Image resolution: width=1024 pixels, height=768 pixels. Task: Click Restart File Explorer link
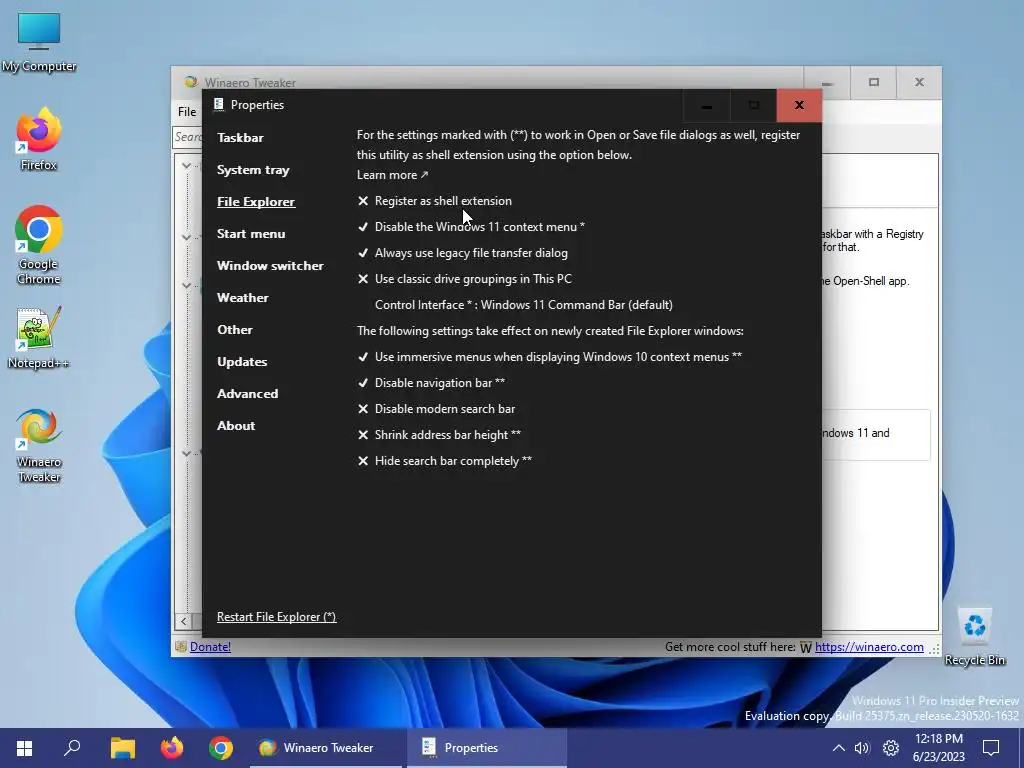pos(276,617)
